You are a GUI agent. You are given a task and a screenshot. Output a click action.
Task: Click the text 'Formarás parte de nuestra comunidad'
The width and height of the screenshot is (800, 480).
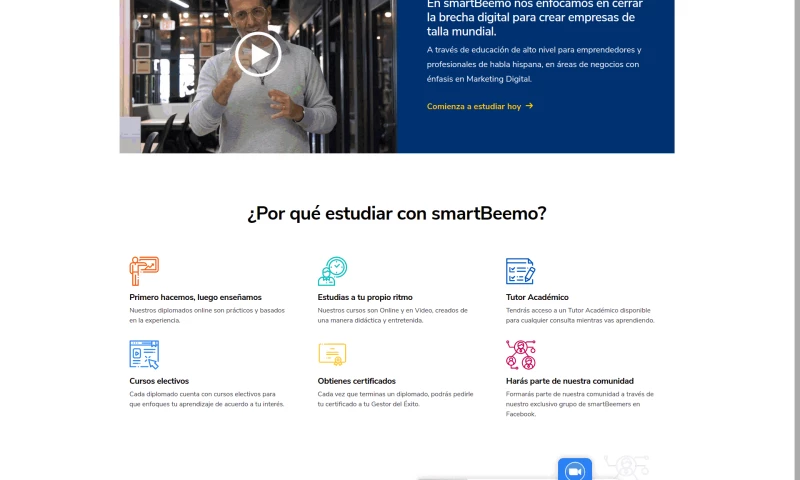tap(579, 404)
